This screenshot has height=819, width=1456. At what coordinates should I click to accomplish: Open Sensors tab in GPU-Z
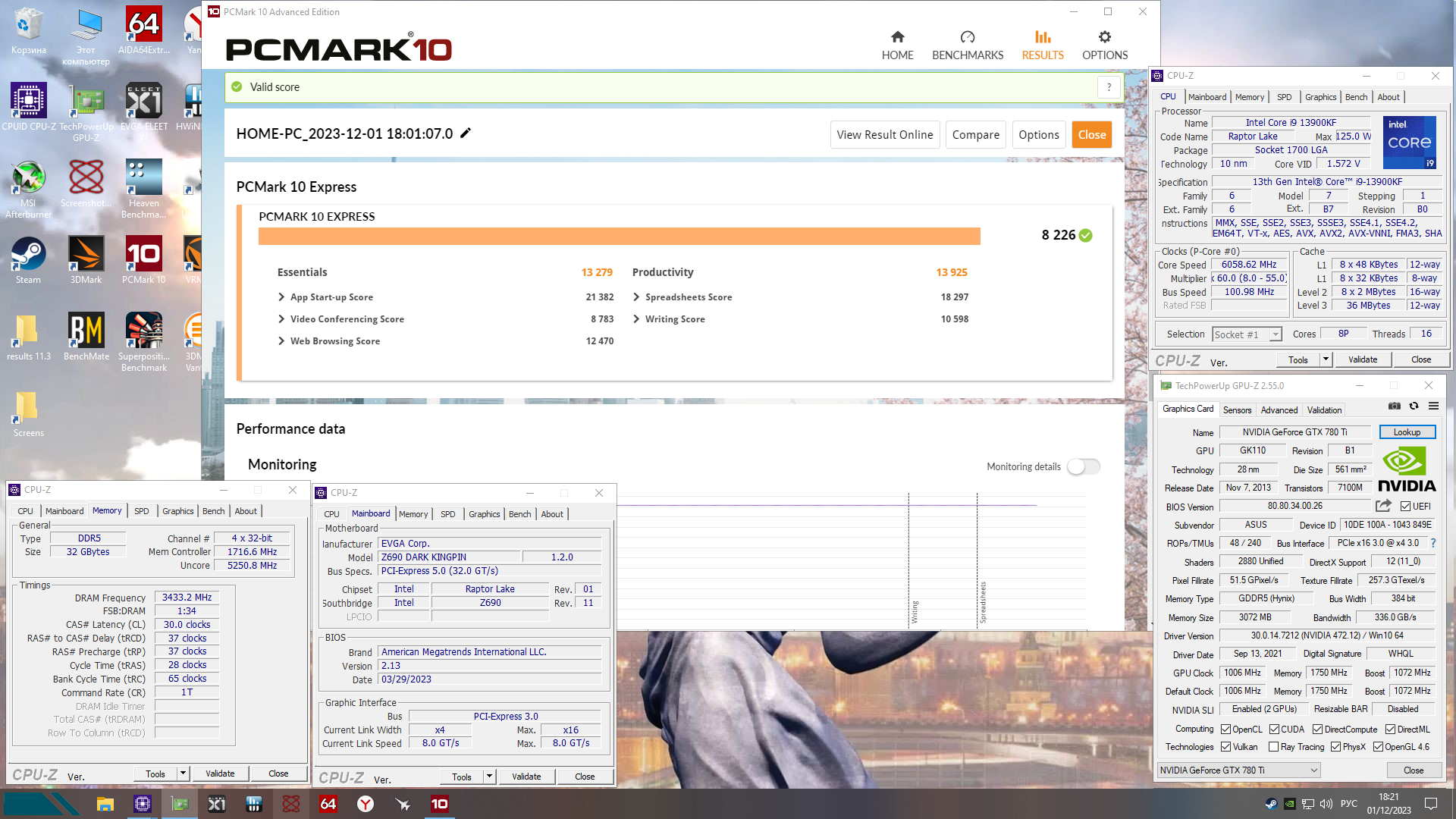point(1237,409)
